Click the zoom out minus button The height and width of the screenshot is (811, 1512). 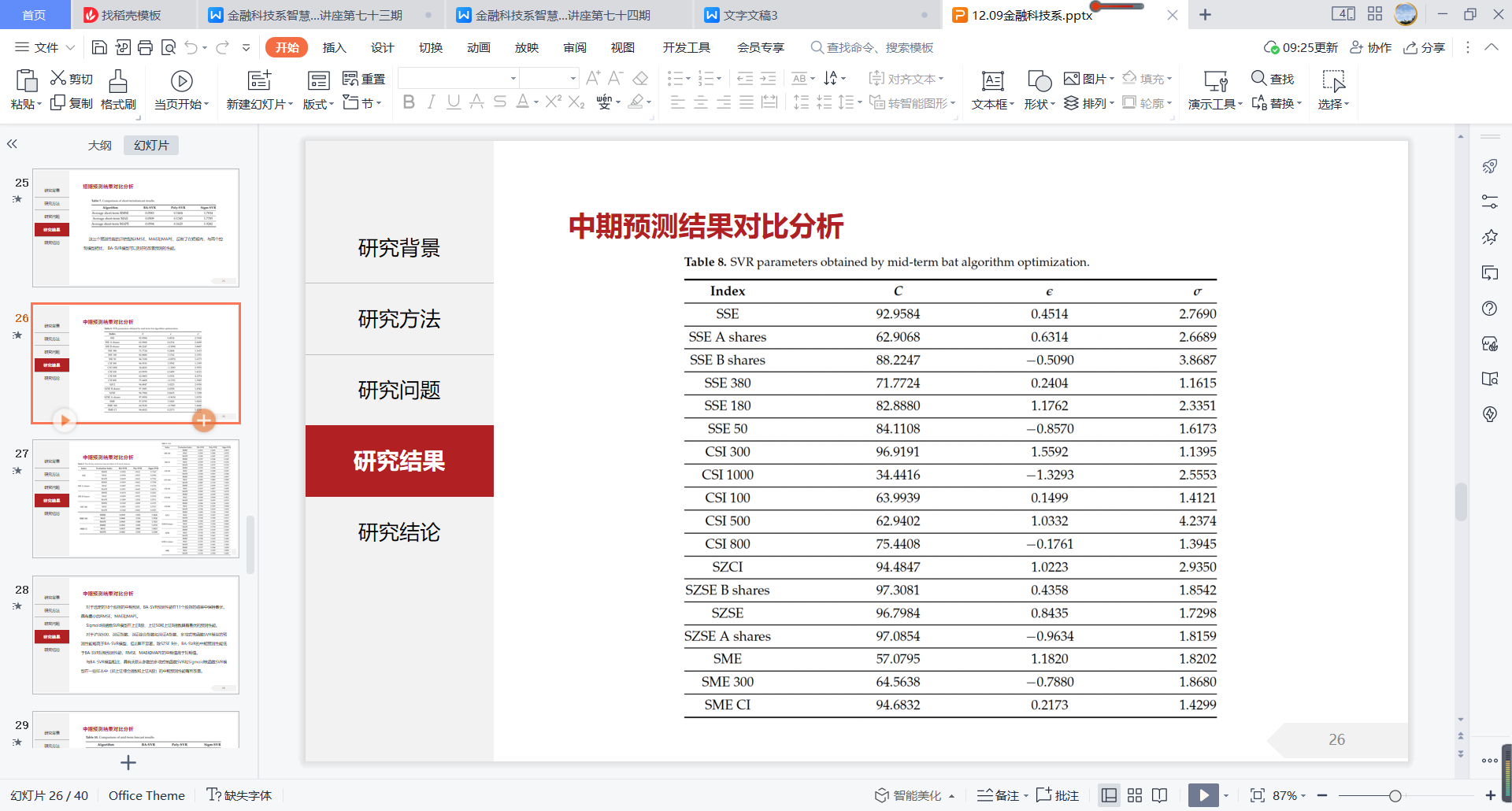coord(1322,795)
